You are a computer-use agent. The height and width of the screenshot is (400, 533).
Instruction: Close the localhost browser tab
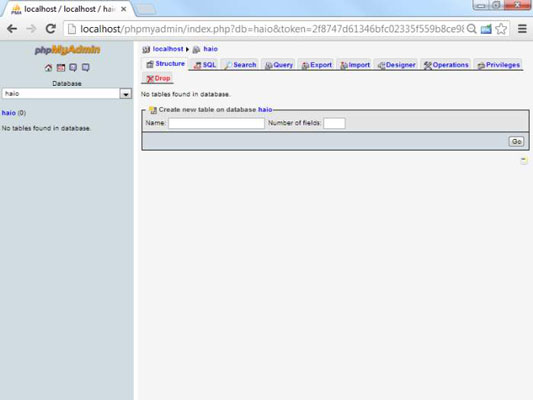124,9
